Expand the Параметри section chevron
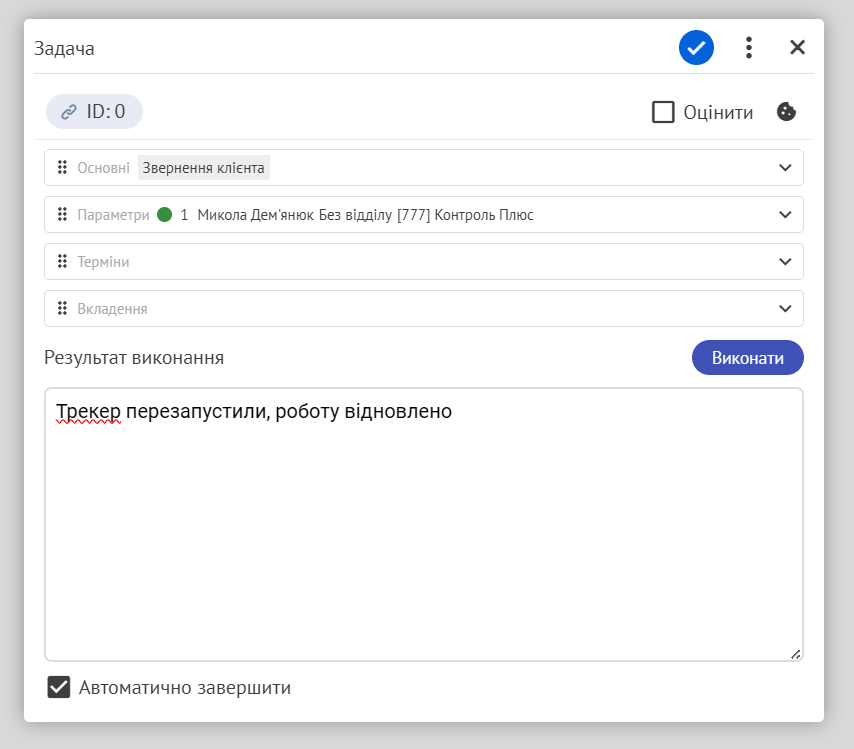 785,215
